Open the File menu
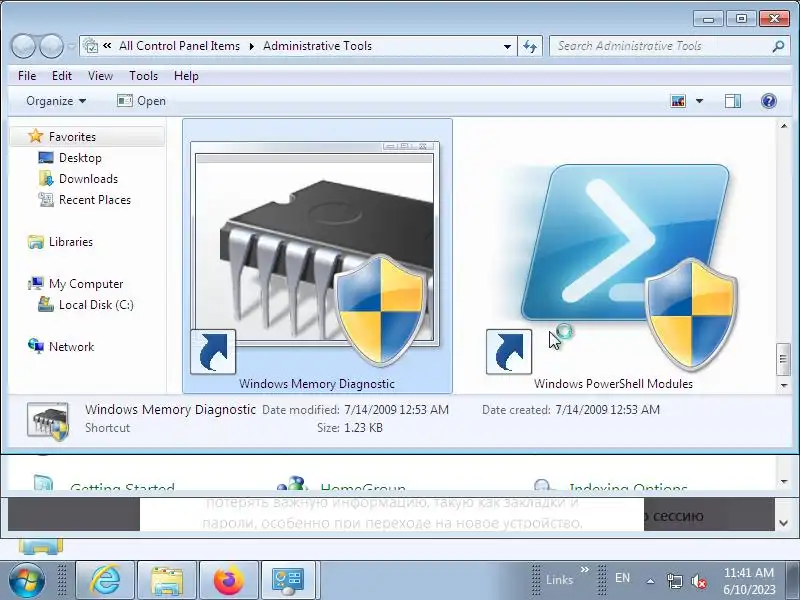This screenshot has height=600, width=800. 27,76
